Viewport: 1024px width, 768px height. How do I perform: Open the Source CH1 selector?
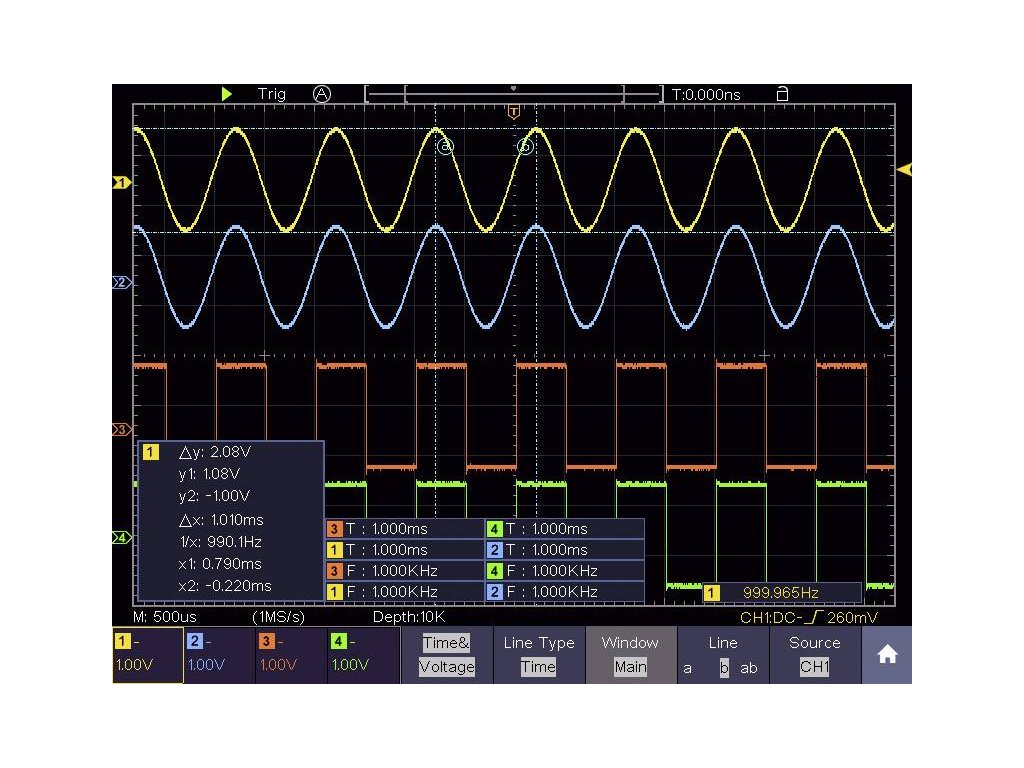click(x=814, y=655)
